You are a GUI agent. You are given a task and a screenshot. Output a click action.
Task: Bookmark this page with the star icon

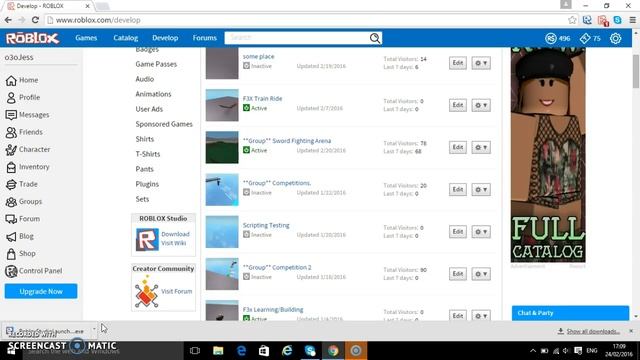[x=572, y=20]
